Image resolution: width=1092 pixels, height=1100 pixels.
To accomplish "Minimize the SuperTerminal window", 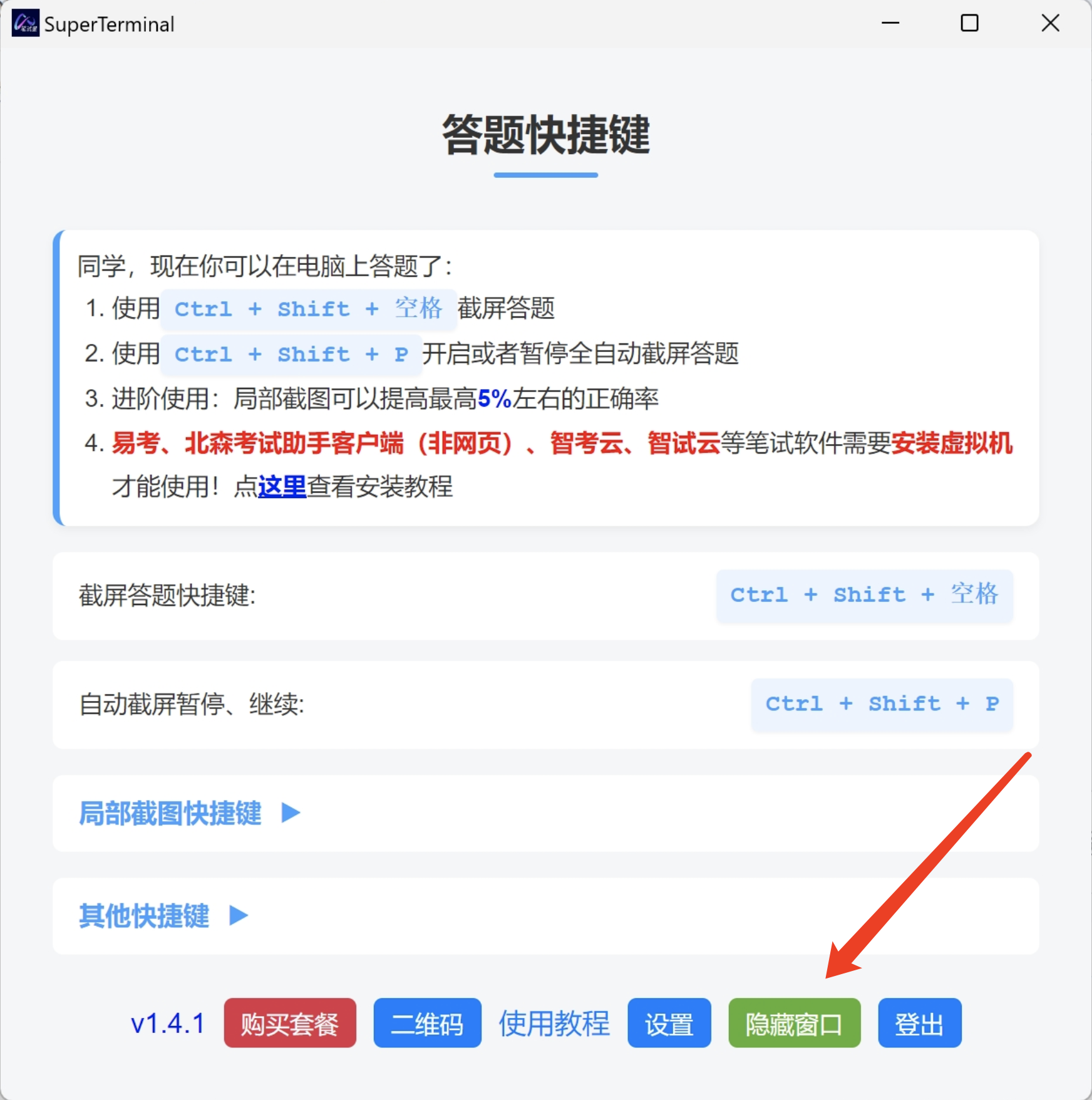I will [x=890, y=23].
